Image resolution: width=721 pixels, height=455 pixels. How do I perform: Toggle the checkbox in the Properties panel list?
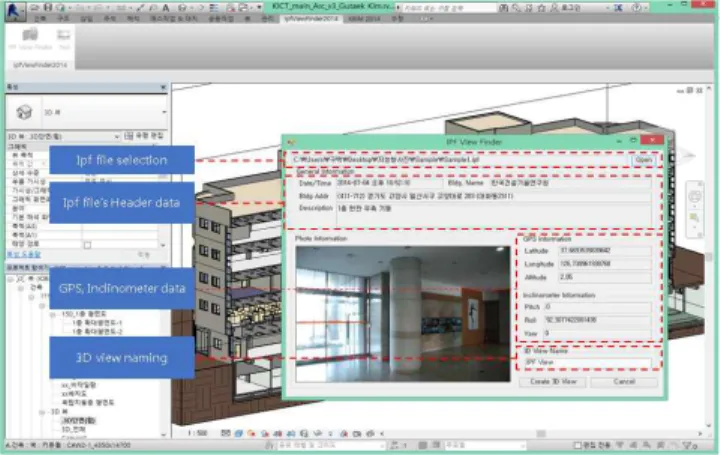pyautogui.click(x=87, y=245)
